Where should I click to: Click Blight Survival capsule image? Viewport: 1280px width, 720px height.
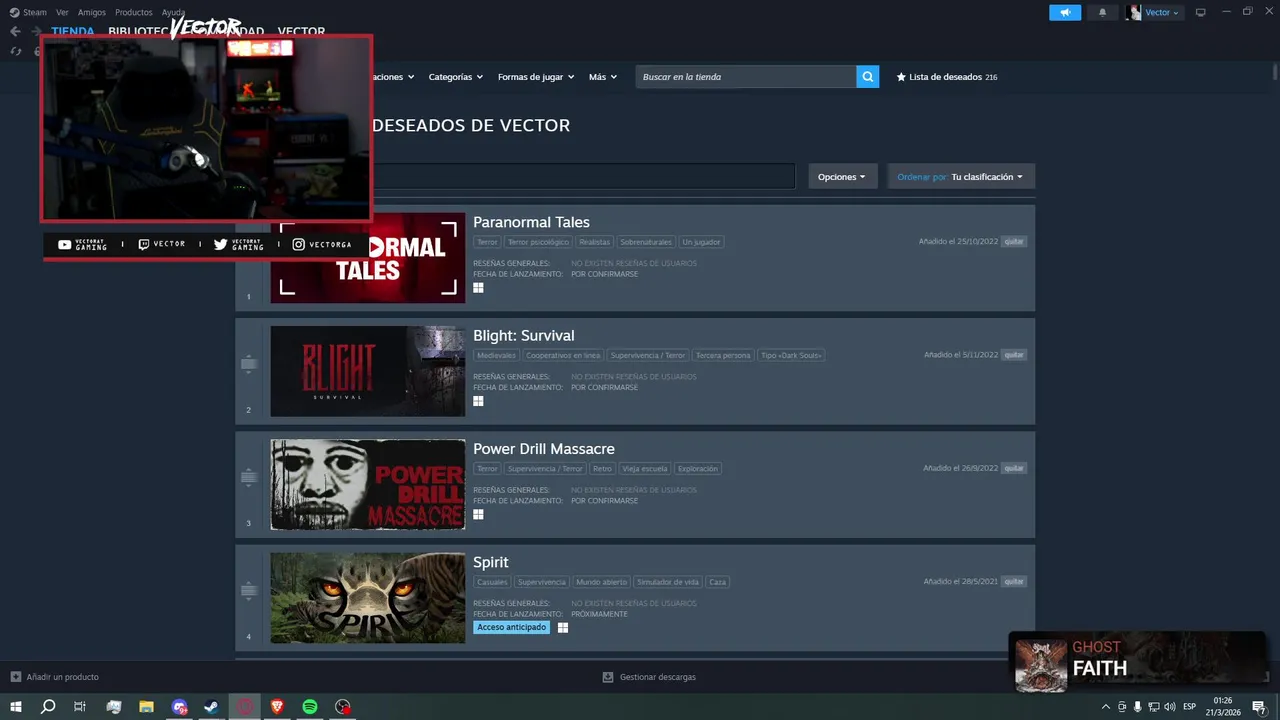point(367,371)
